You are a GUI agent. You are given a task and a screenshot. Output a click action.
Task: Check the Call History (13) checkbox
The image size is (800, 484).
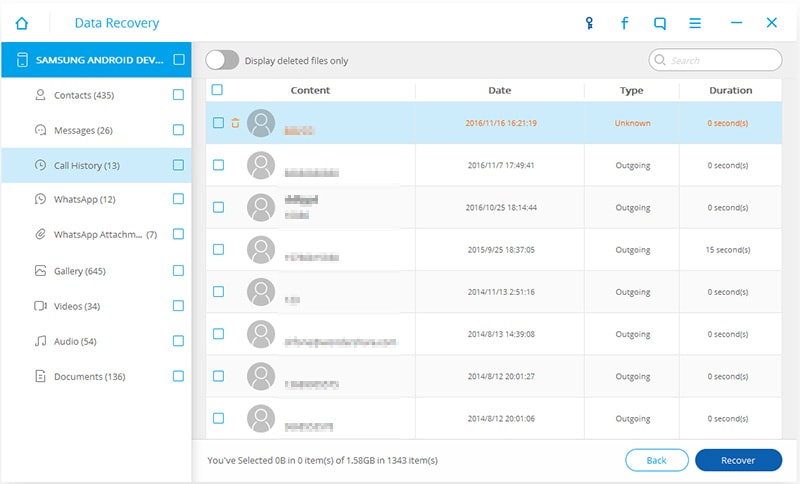click(x=178, y=165)
